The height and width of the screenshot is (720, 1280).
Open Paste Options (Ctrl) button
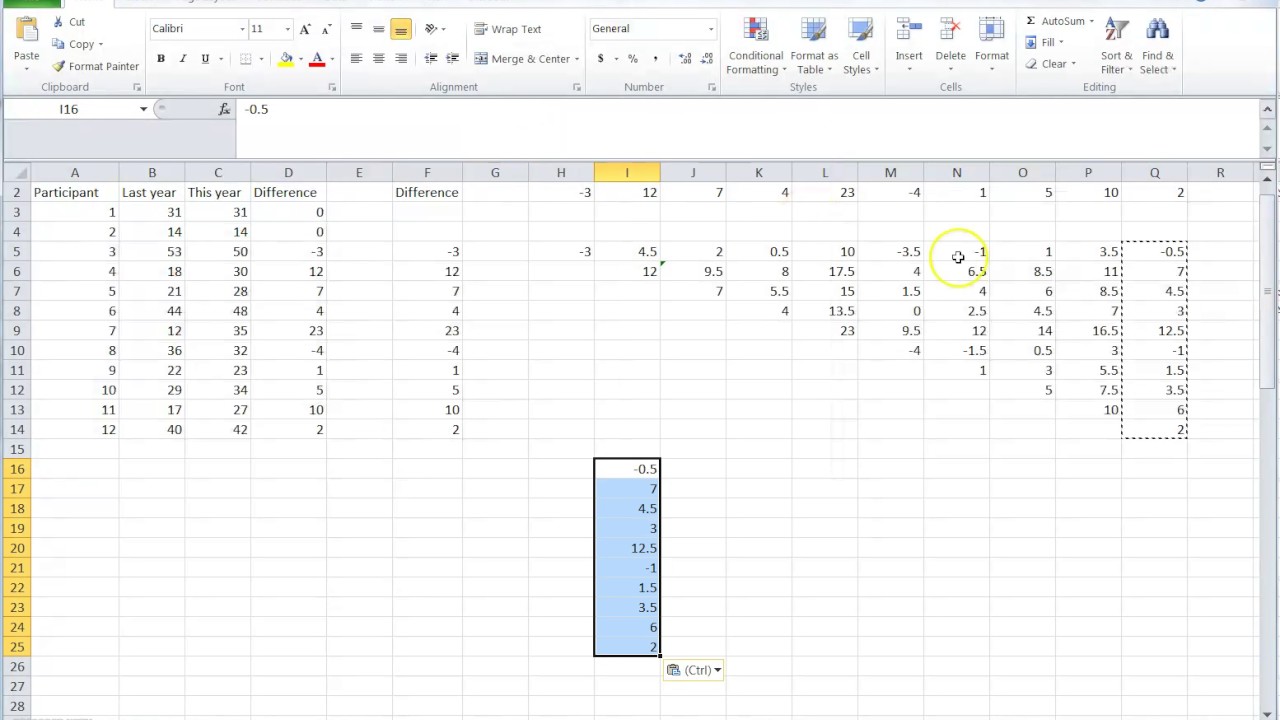pos(694,670)
